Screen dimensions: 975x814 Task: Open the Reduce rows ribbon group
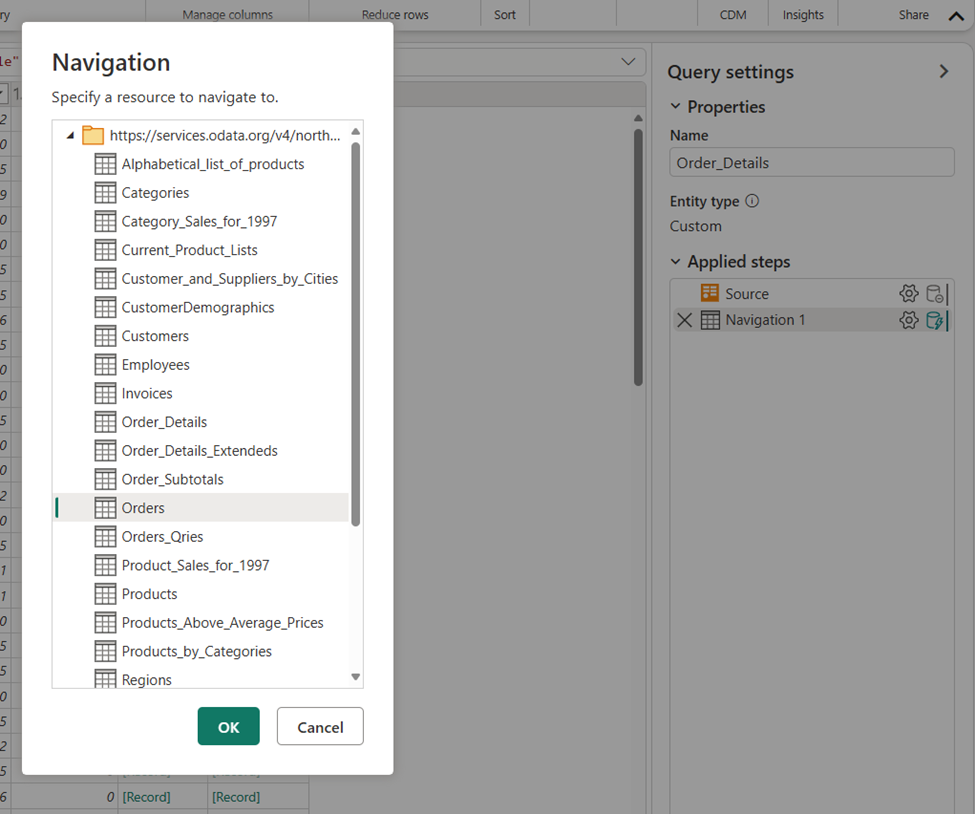pyautogui.click(x=395, y=14)
